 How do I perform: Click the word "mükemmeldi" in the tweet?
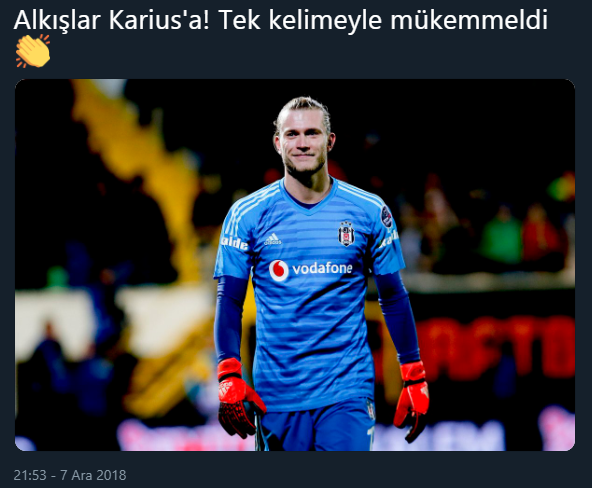click(x=469, y=20)
